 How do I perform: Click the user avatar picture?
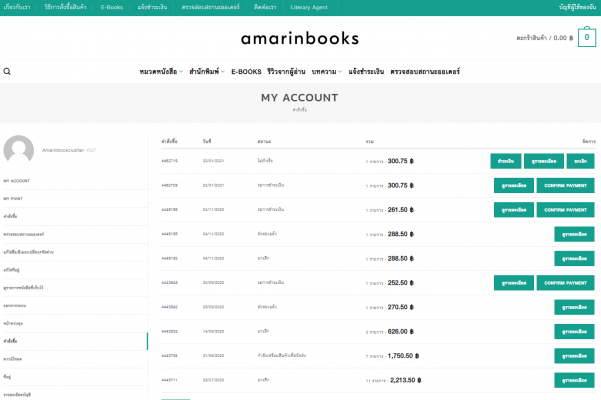coord(19,150)
